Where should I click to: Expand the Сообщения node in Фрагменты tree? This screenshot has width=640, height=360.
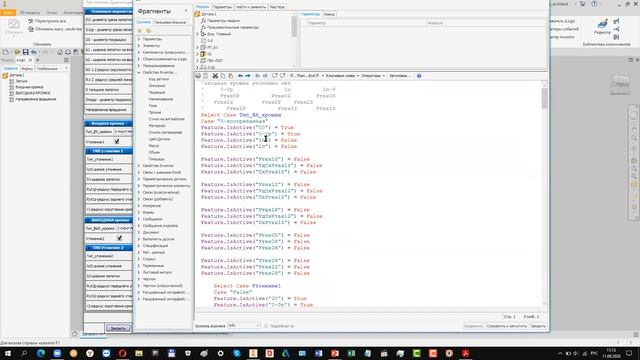click(x=139, y=219)
